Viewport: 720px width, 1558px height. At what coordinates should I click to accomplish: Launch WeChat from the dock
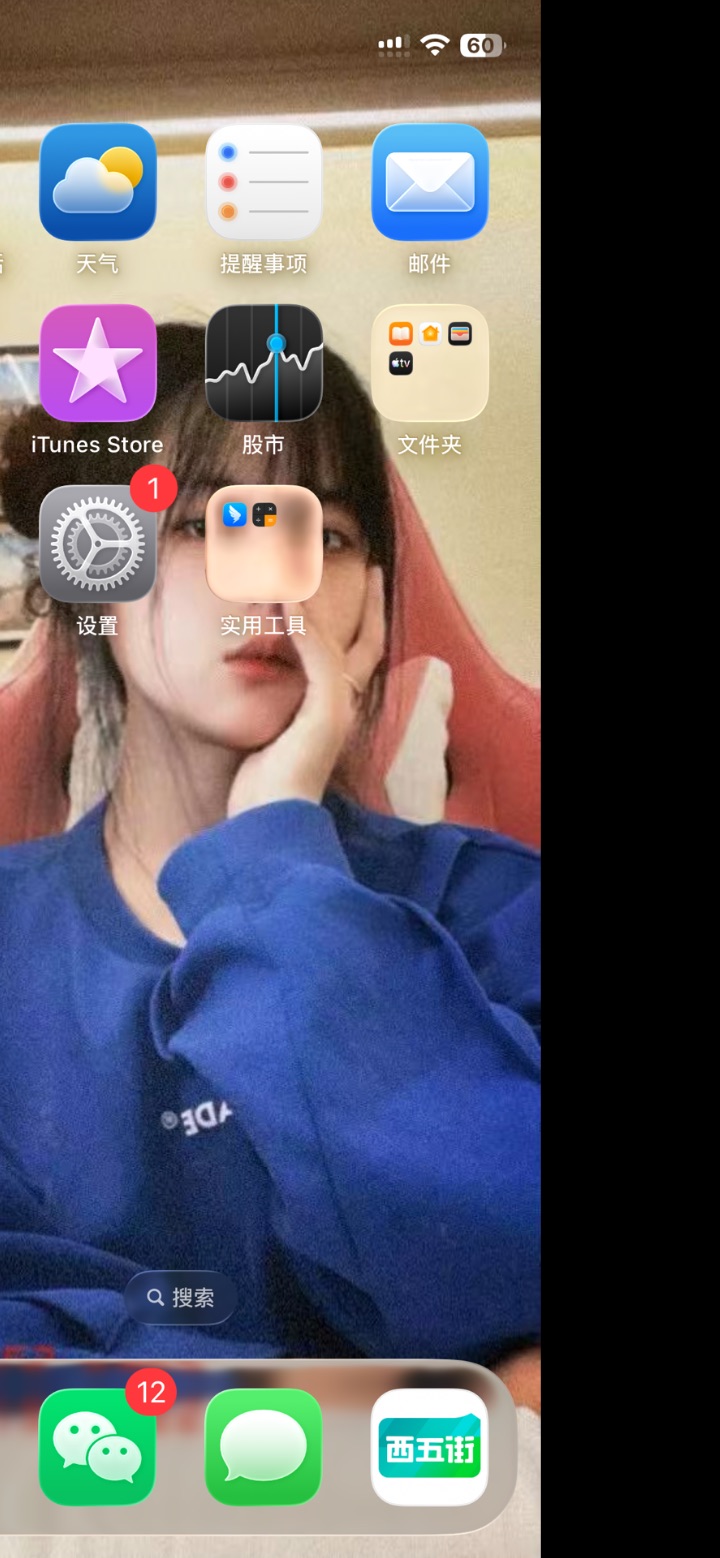[x=98, y=1447]
